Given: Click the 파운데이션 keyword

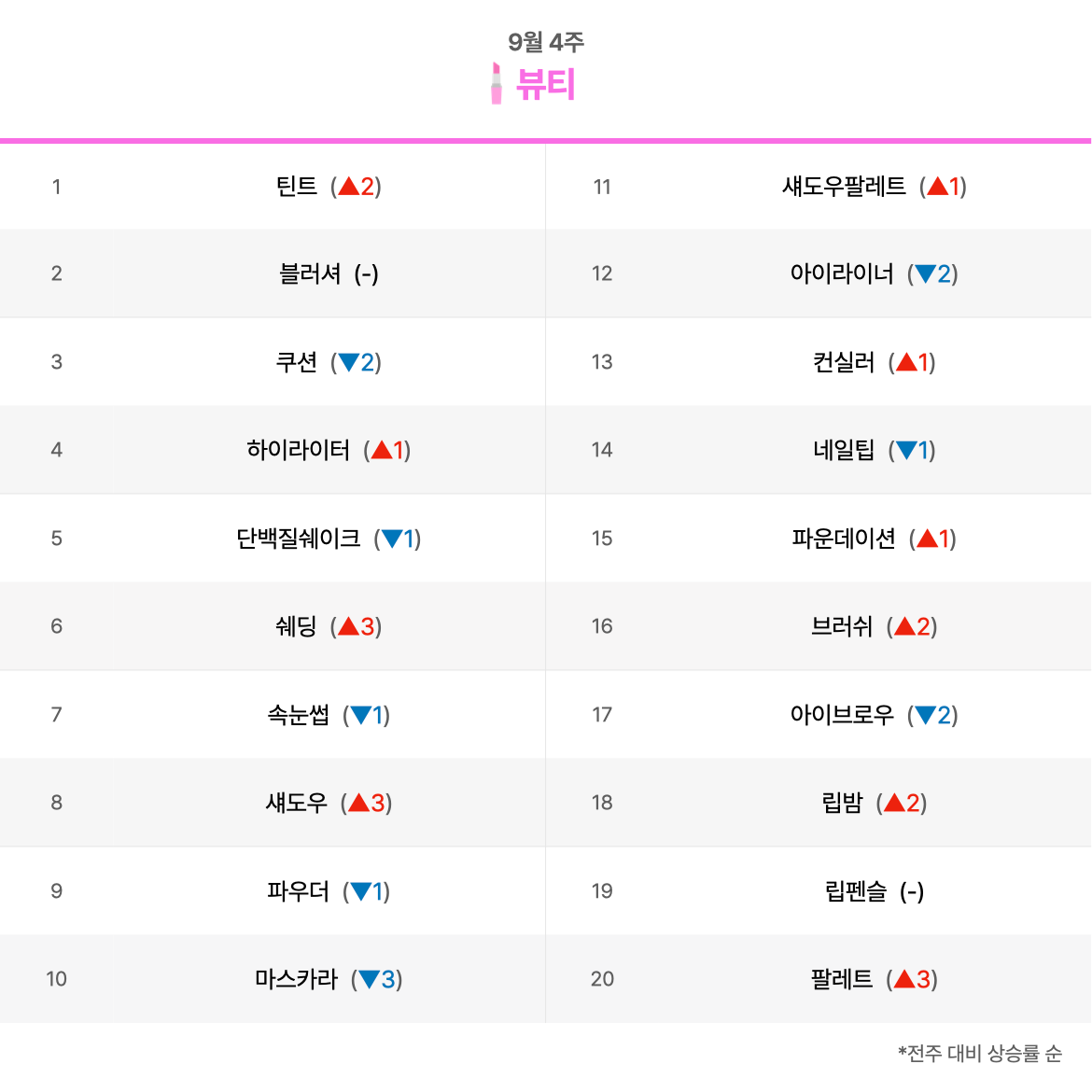Looking at the screenshot, I should pos(844,539).
